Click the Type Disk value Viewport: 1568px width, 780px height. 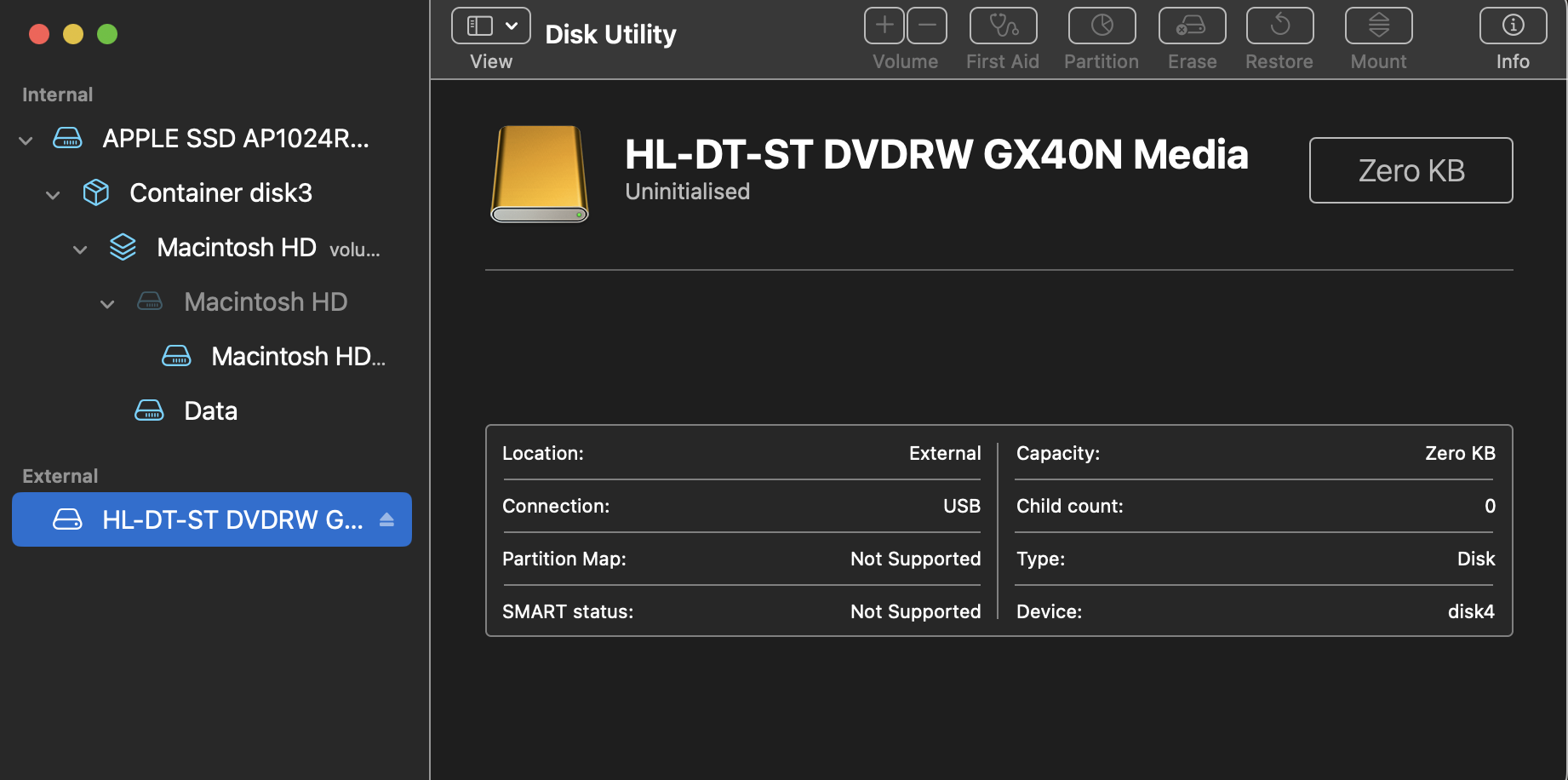pos(1476,559)
